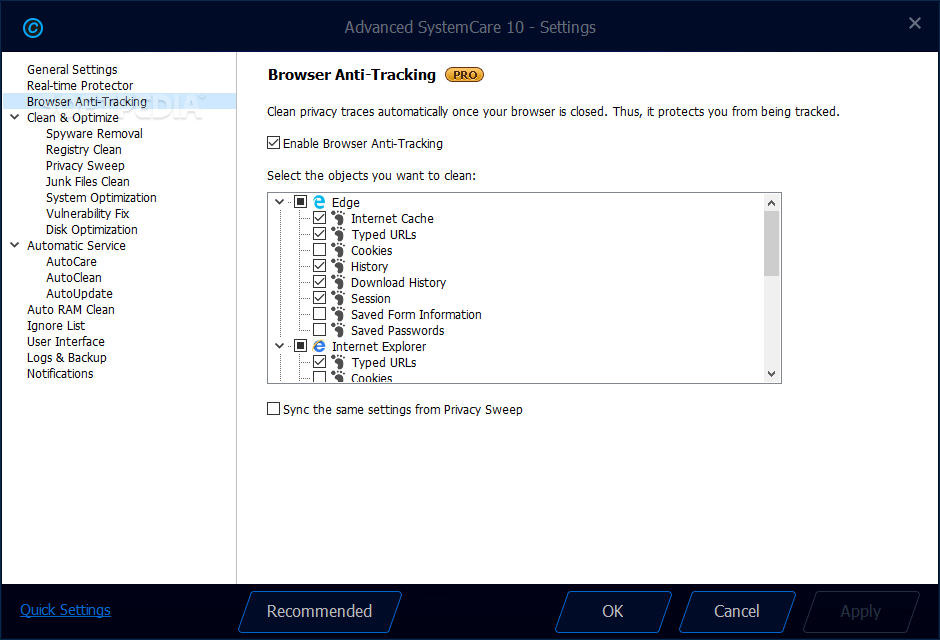This screenshot has width=940, height=640.
Task: Open AutoUpdate settings
Action: click(79, 294)
